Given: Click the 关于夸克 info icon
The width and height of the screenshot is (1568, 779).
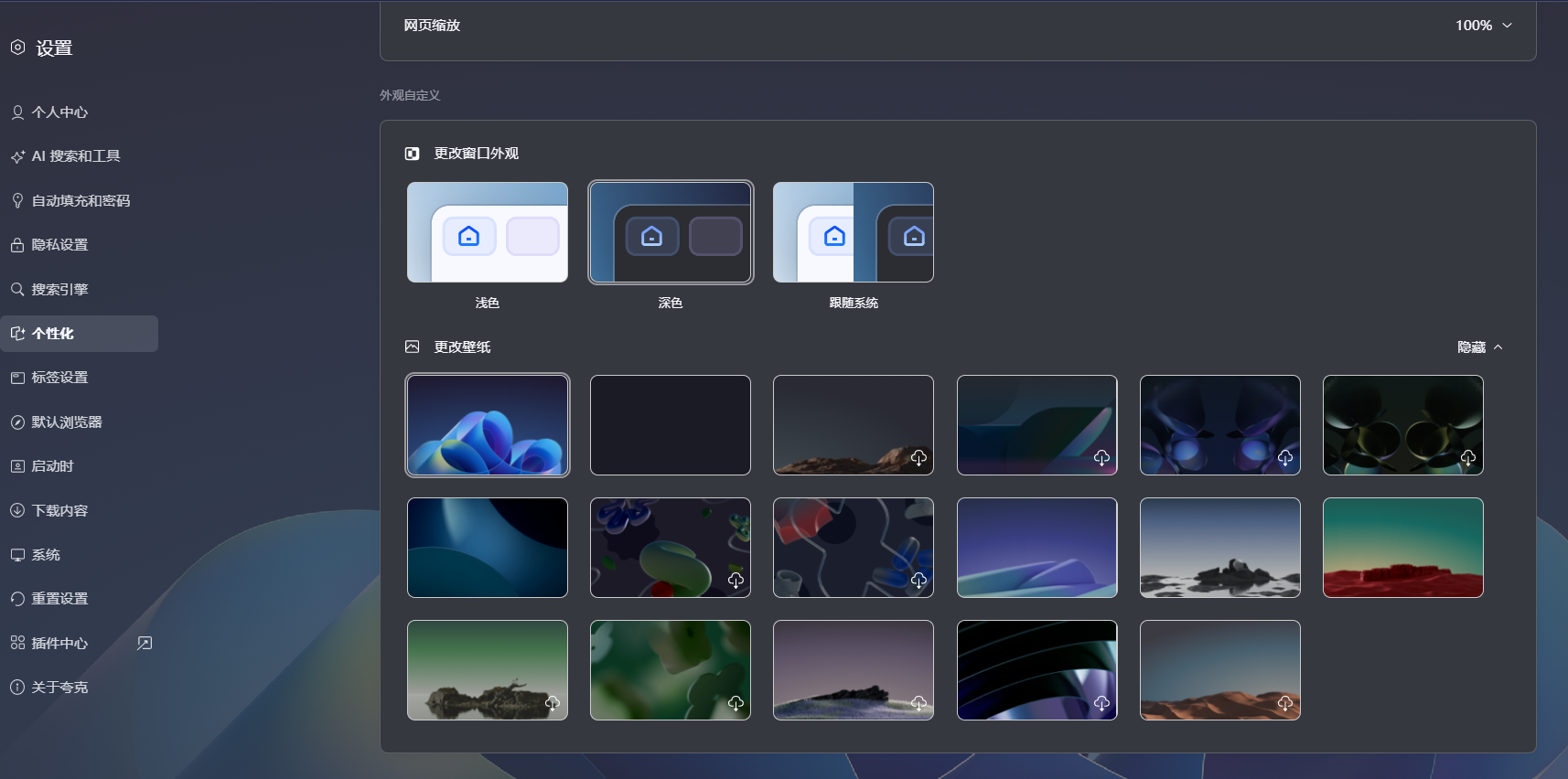Looking at the screenshot, I should pos(17,688).
